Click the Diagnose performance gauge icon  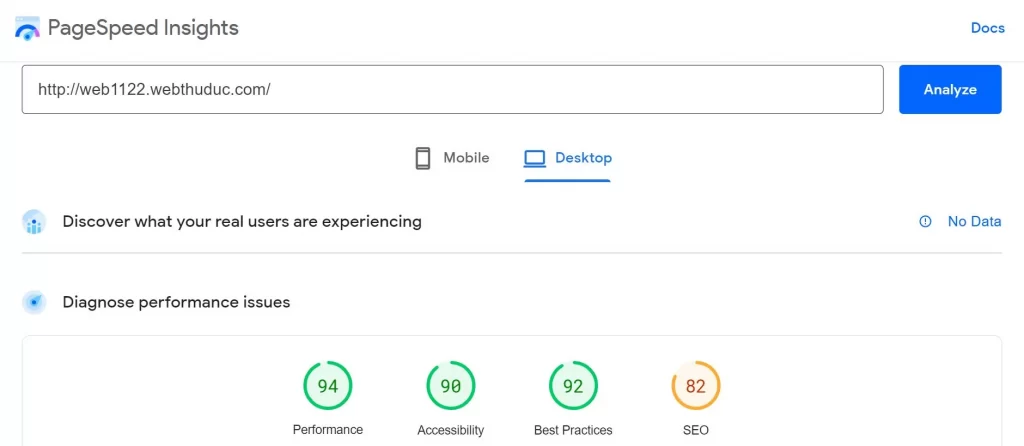click(x=34, y=302)
